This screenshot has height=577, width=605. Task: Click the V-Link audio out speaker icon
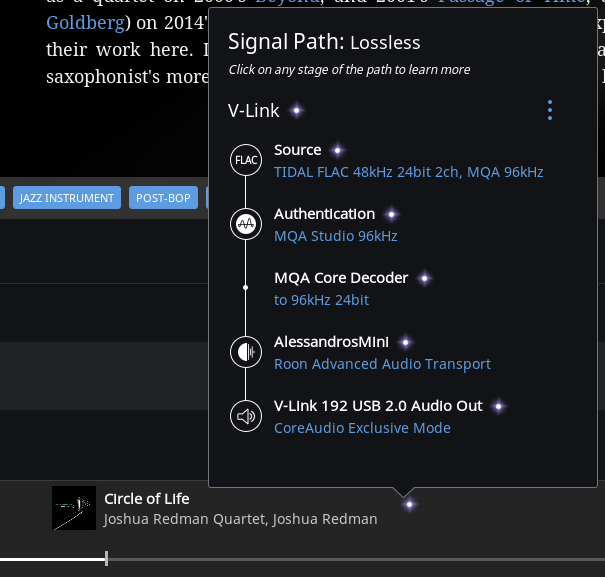[x=246, y=416]
